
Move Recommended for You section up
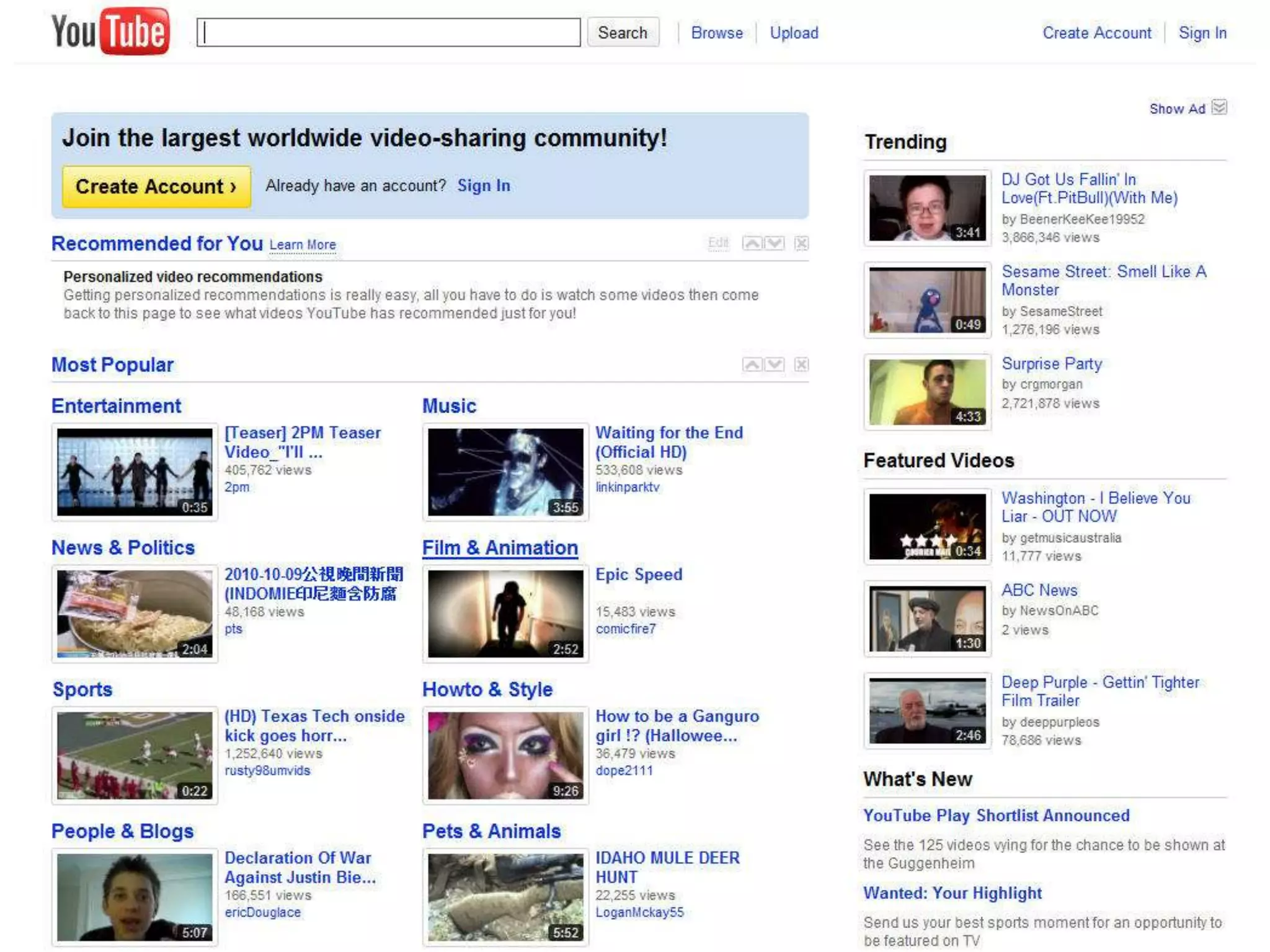point(752,243)
